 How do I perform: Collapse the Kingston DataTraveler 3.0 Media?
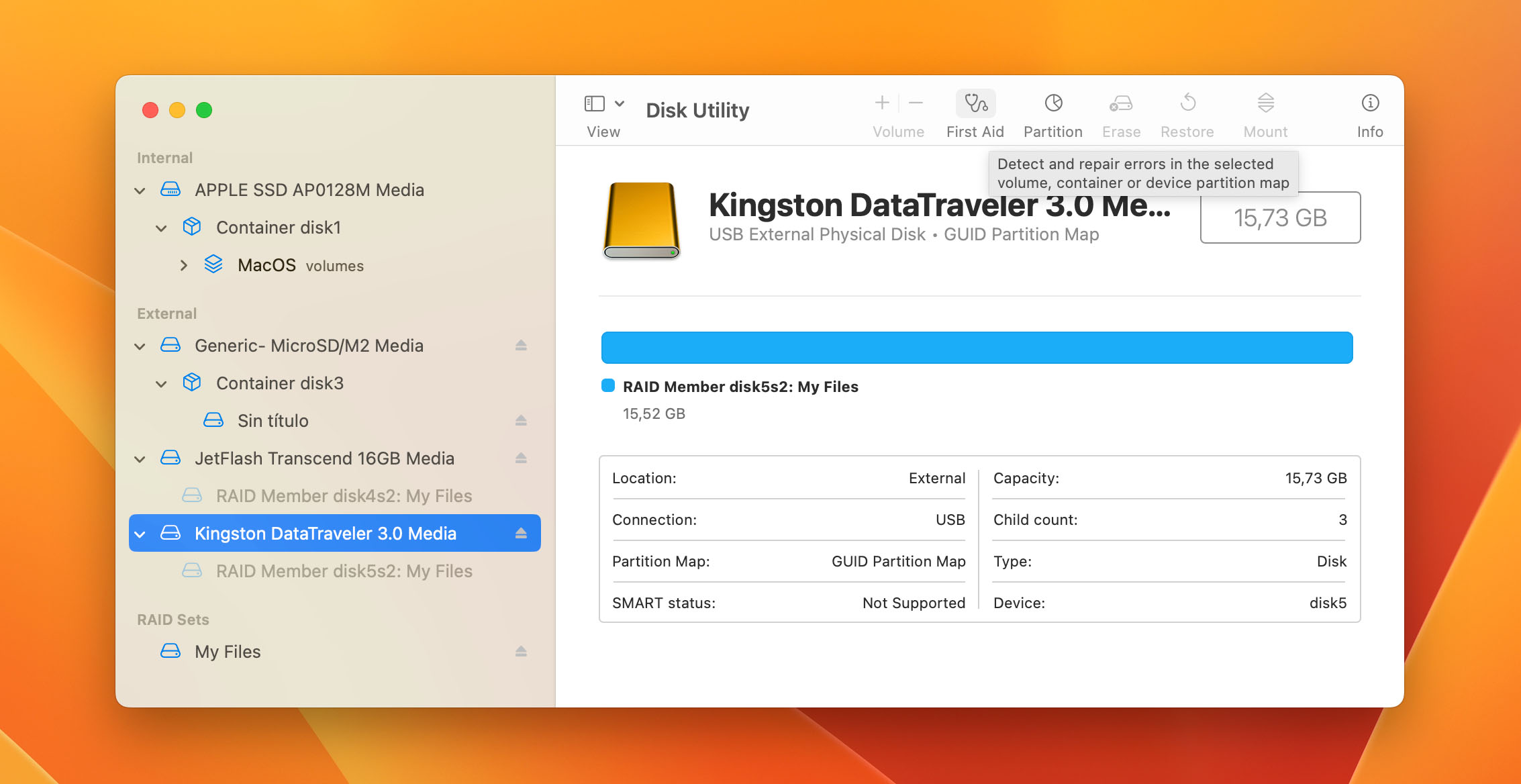pyautogui.click(x=143, y=533)
